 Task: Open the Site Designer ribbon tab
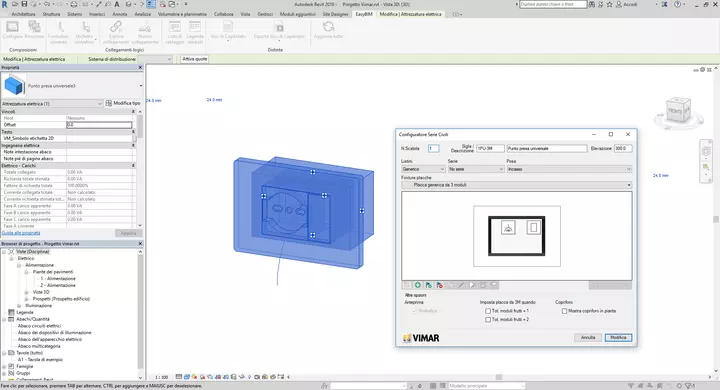(336, 14)
